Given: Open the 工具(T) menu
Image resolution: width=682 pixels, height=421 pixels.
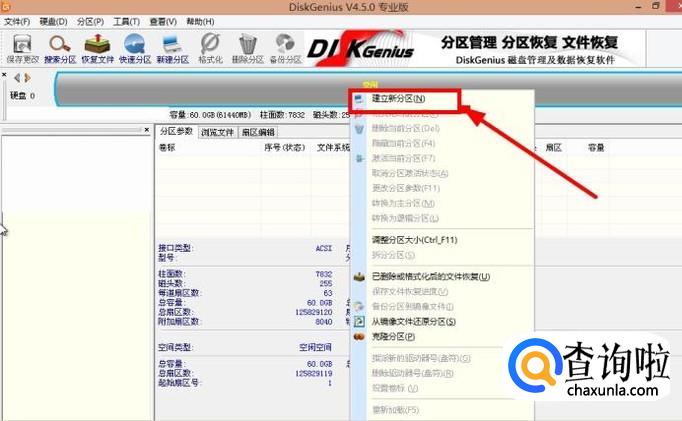Looking at the screenshot, I should (127, 22).
